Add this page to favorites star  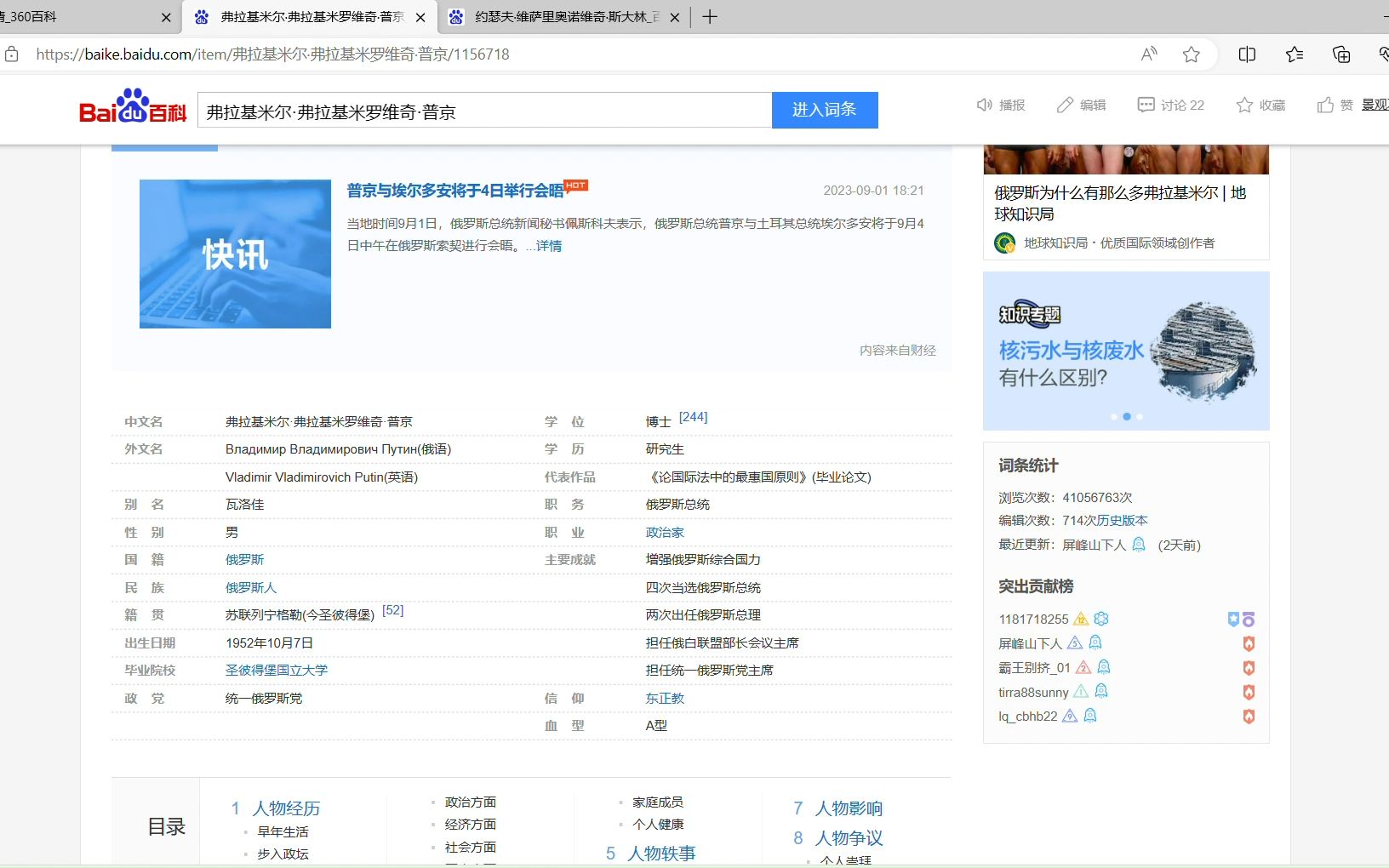click(1192, 54)
